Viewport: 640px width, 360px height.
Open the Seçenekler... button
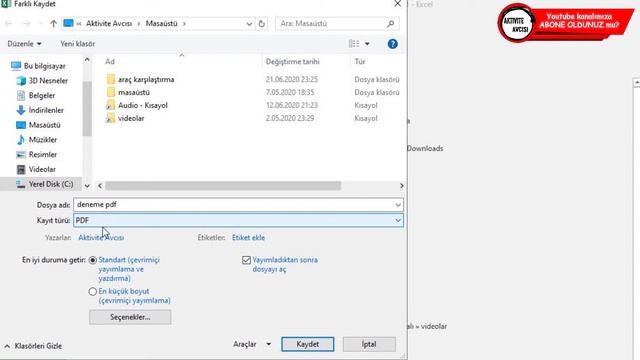pyautogui.click(x=130, y=317)
